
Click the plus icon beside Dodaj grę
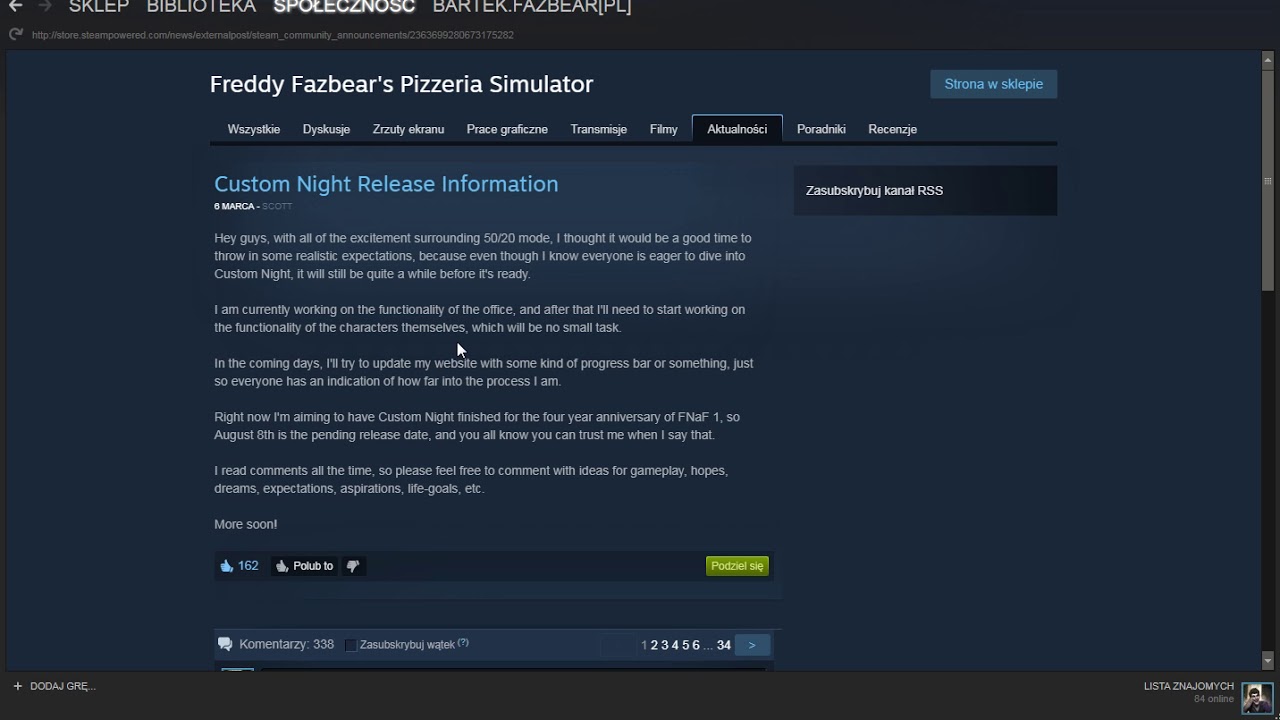[x=17, y=686]
